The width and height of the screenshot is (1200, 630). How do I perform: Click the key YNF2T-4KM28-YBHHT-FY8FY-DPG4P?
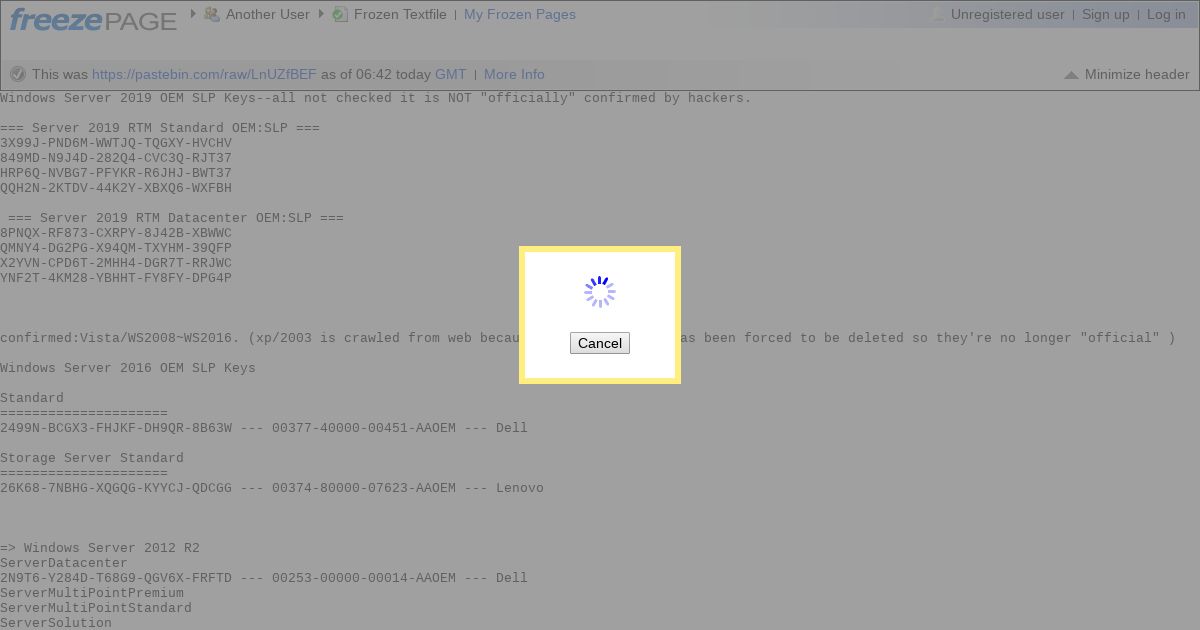(116, 278)
